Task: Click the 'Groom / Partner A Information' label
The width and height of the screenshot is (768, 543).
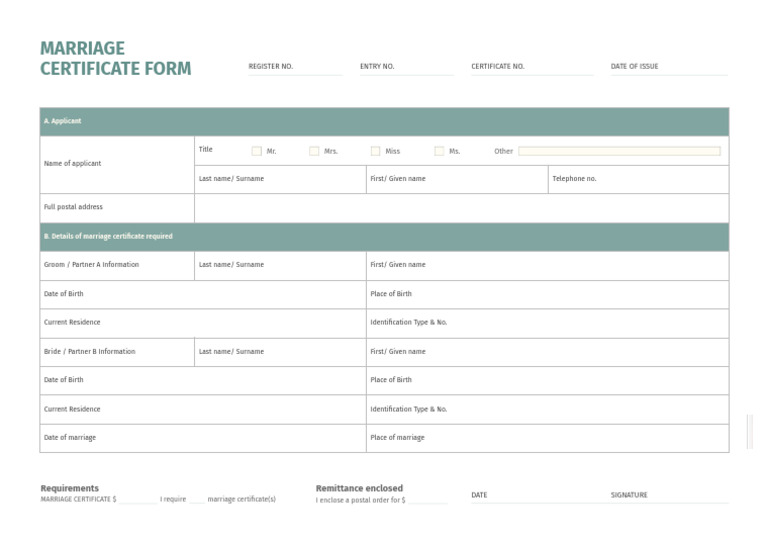Action: click(x=92, y=264)
